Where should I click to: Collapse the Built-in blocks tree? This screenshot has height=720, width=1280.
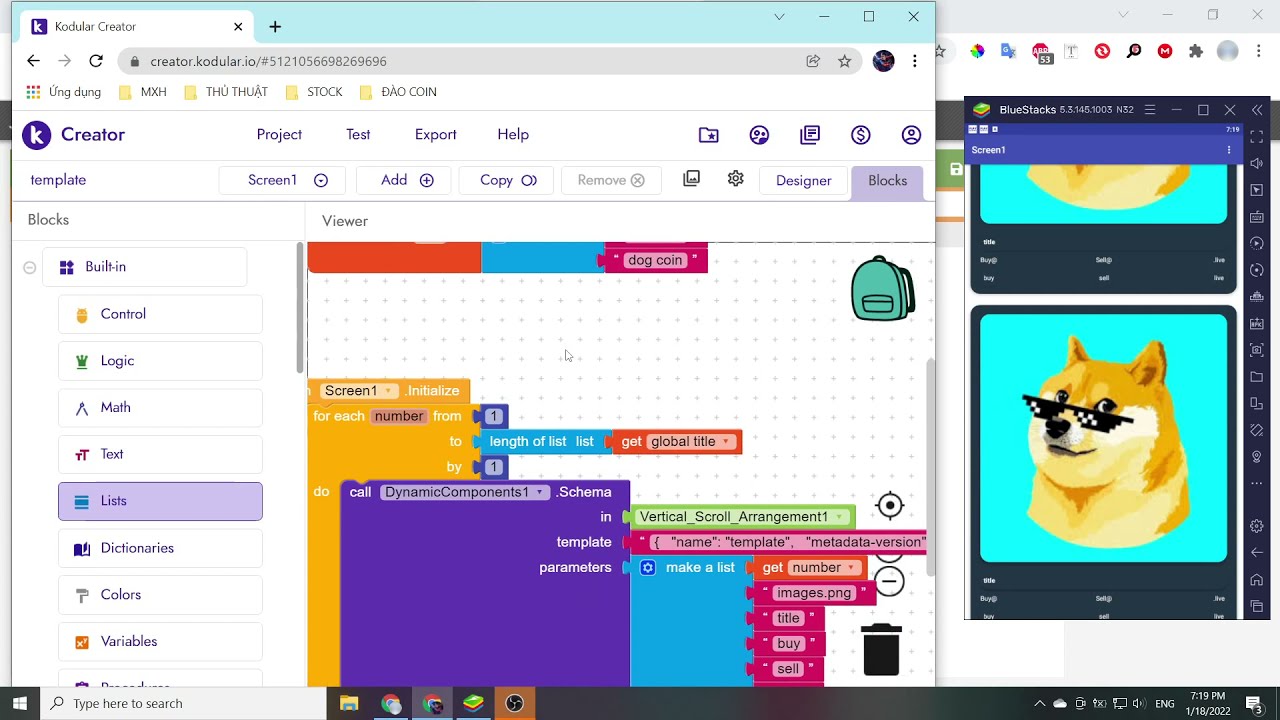pos(30,267)
